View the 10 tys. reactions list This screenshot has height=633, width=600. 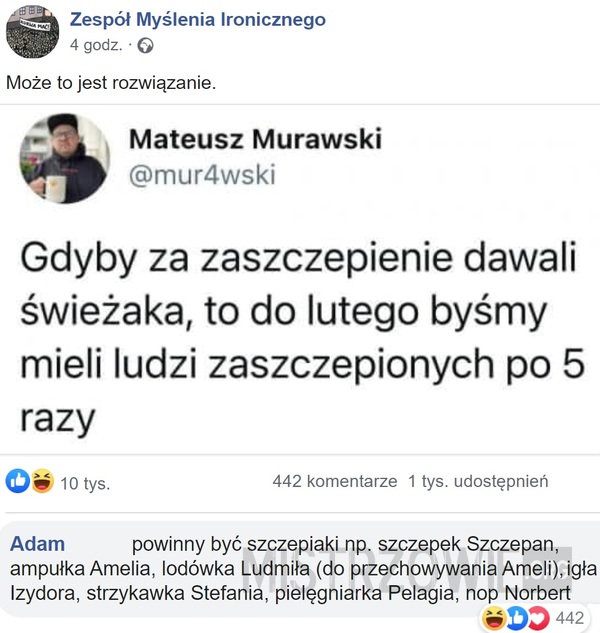85,483
